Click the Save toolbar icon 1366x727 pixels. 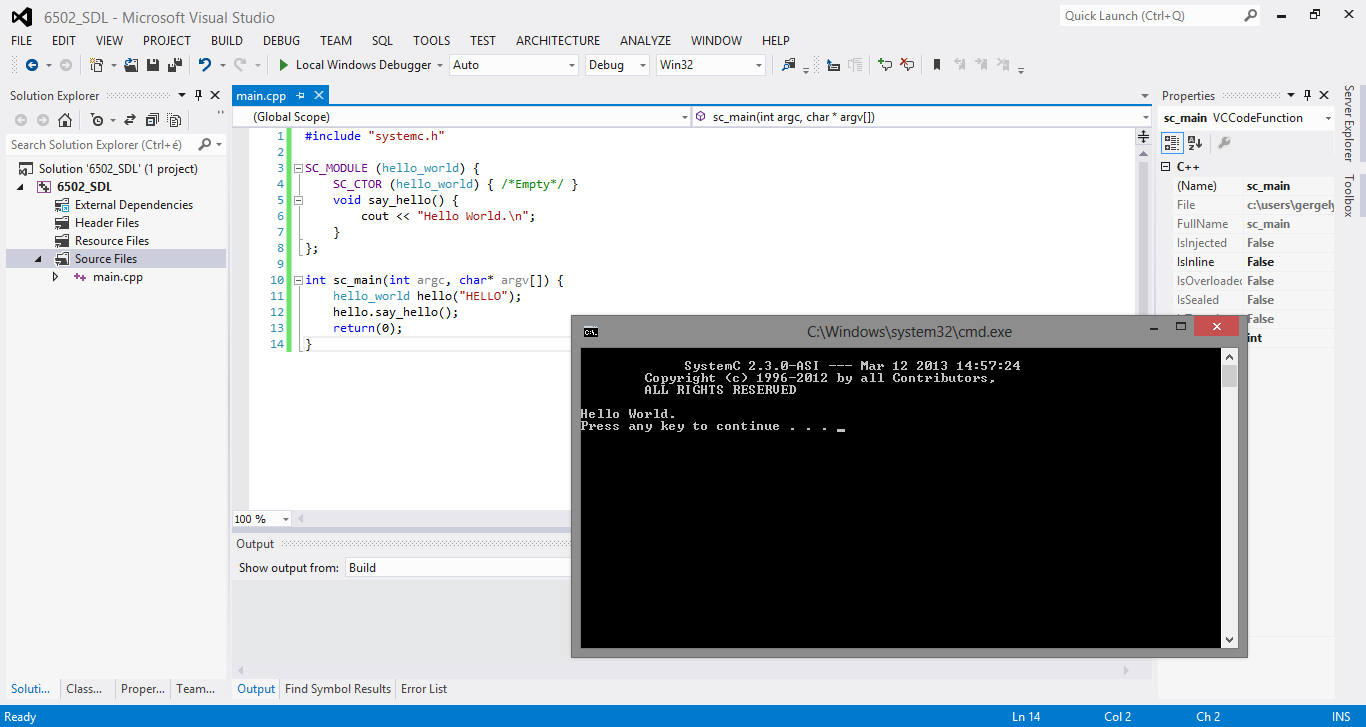(153, 65)
